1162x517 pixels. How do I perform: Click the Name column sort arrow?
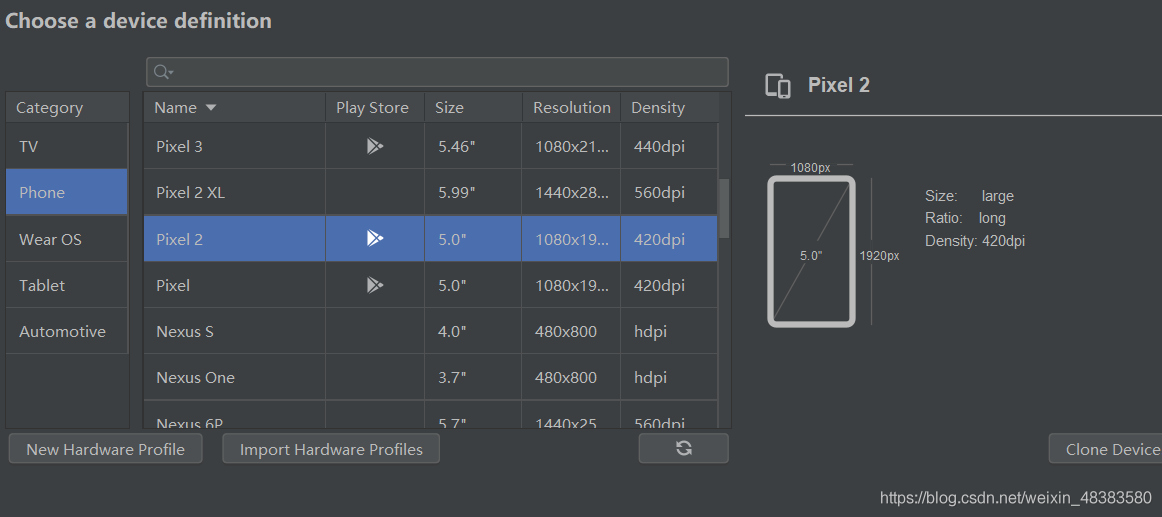(x=210, y=108)
